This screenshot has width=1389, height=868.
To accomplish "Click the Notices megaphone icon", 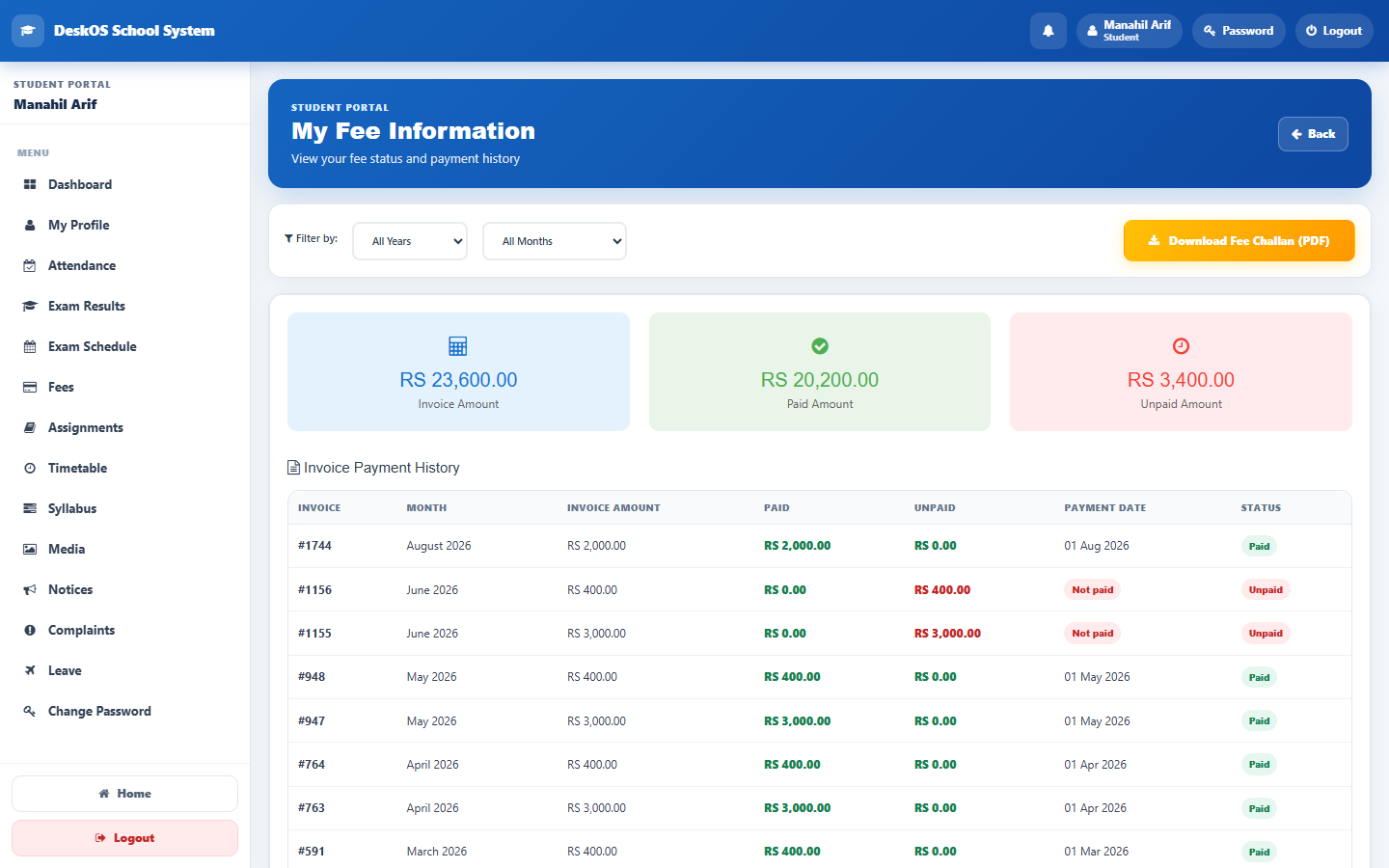I will (x=30, y=589).
